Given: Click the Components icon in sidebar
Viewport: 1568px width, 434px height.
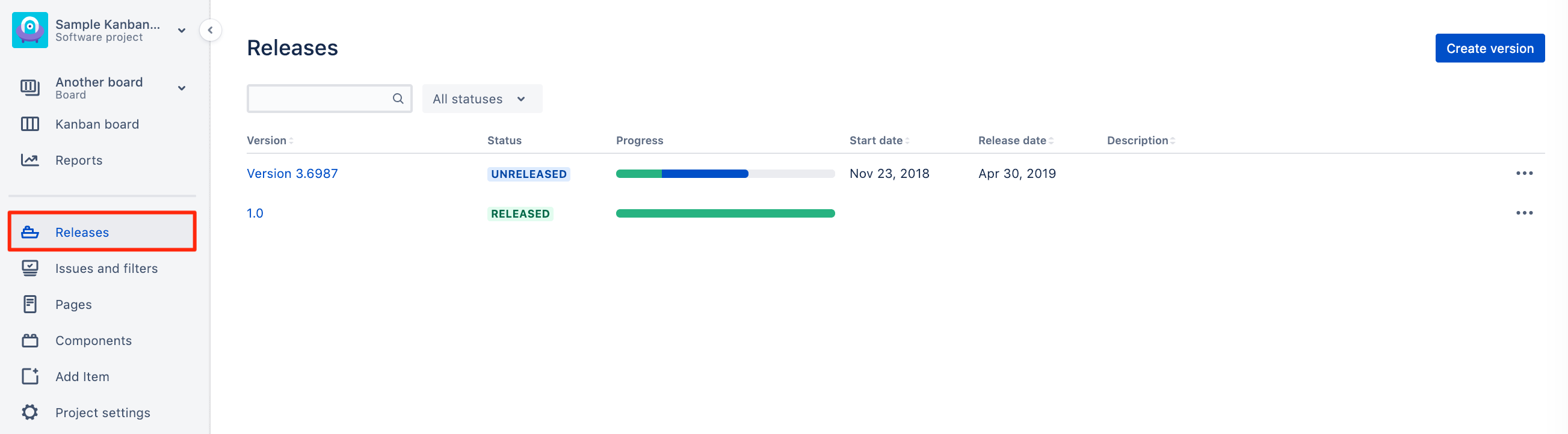Looking at the screenshot, I should 30,340.
